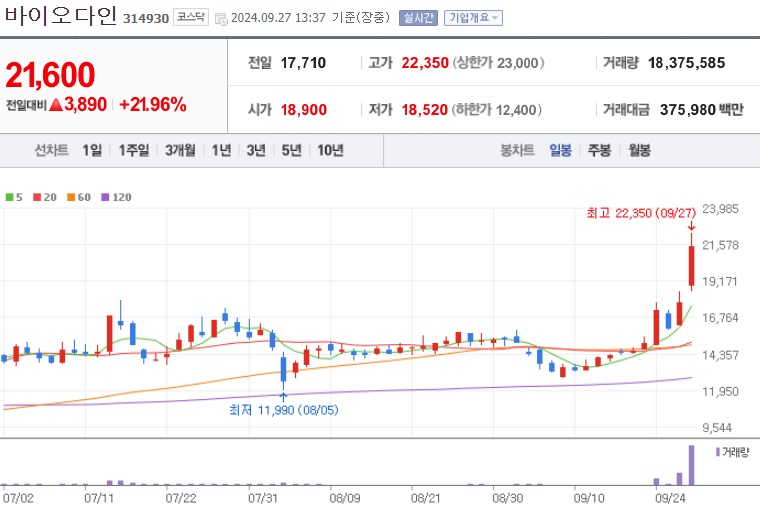The image size is (760, 510).
Task: Select the 5년 line chart tab
Action: point(291,150)
